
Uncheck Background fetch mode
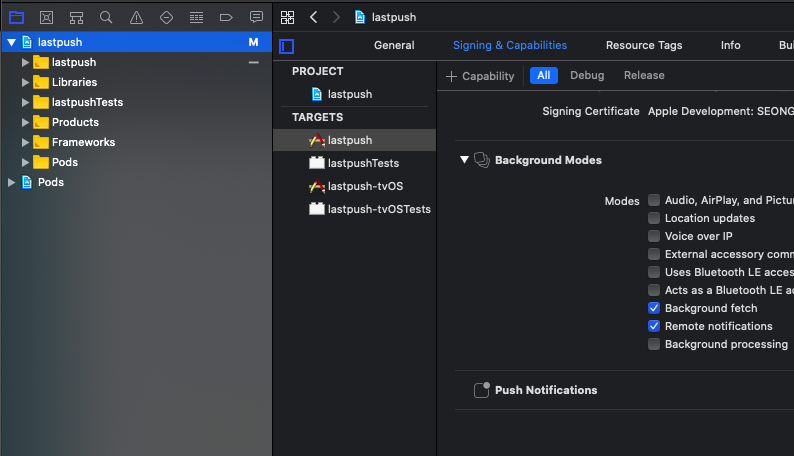tap(654, 308)
